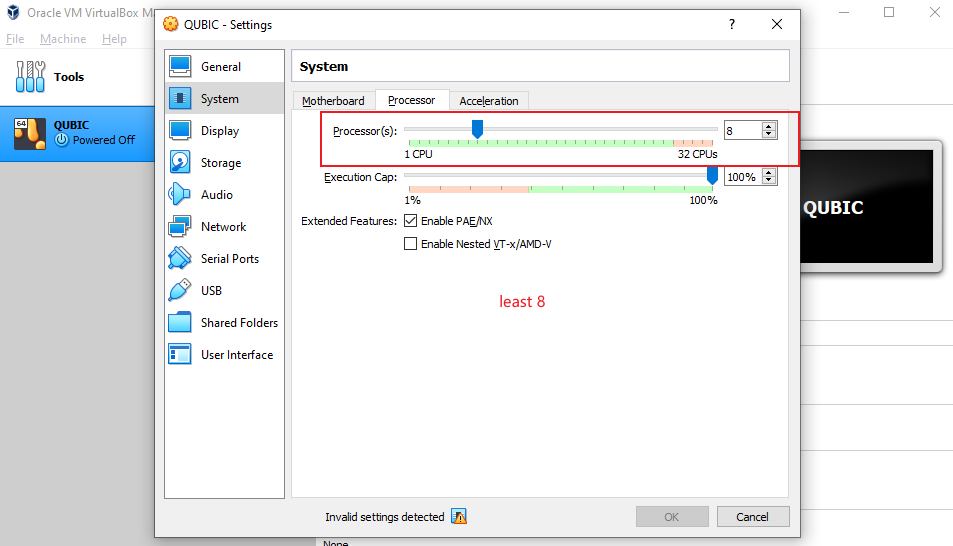
Task: Click the invalid settings warning icon
Action: 459,517
